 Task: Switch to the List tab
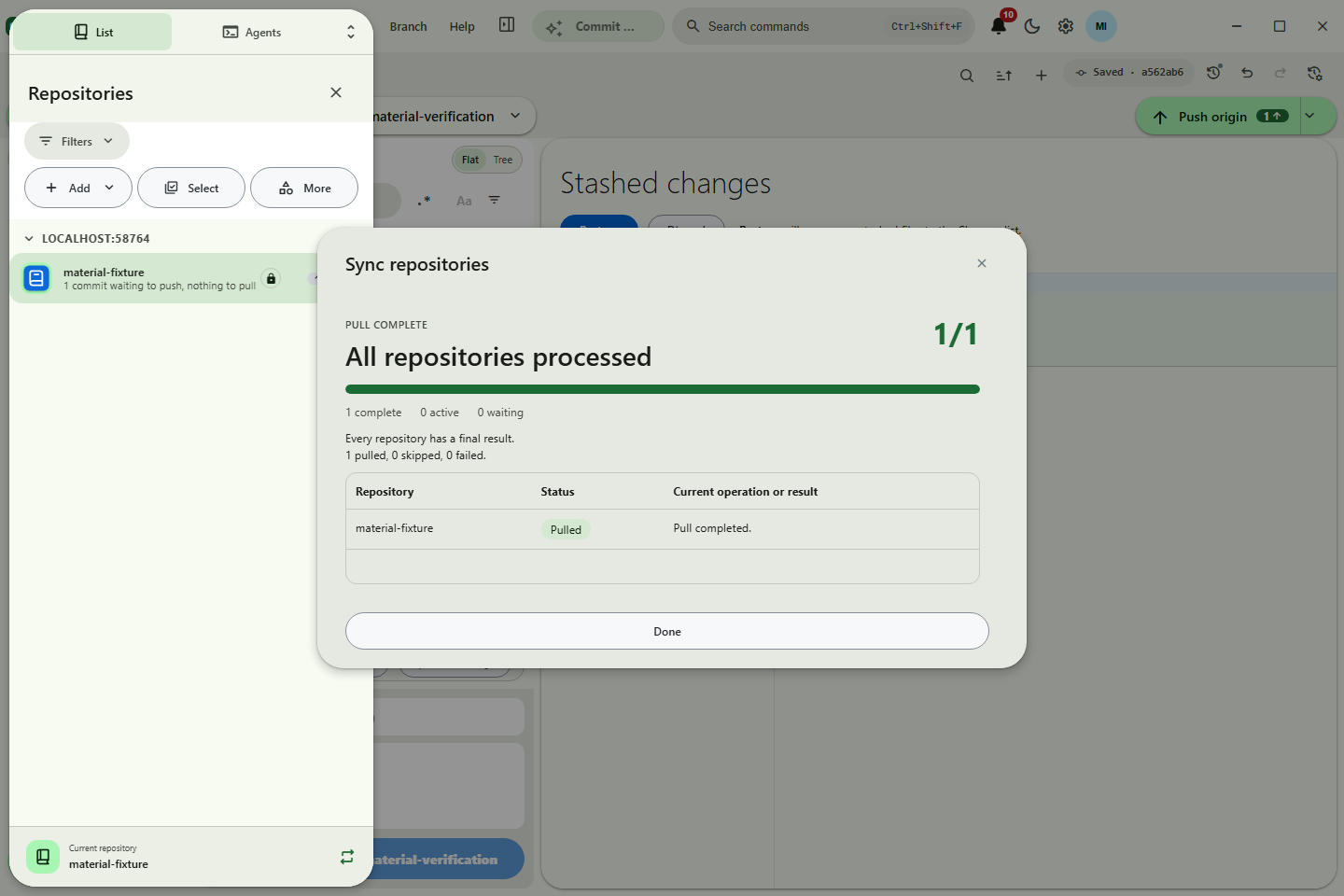point(92,32)
